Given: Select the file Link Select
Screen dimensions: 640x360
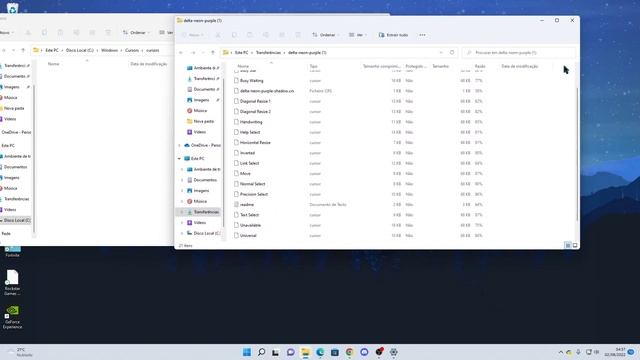Looking at the screenshot, I should pyautogui.click(x=249, y=163).
